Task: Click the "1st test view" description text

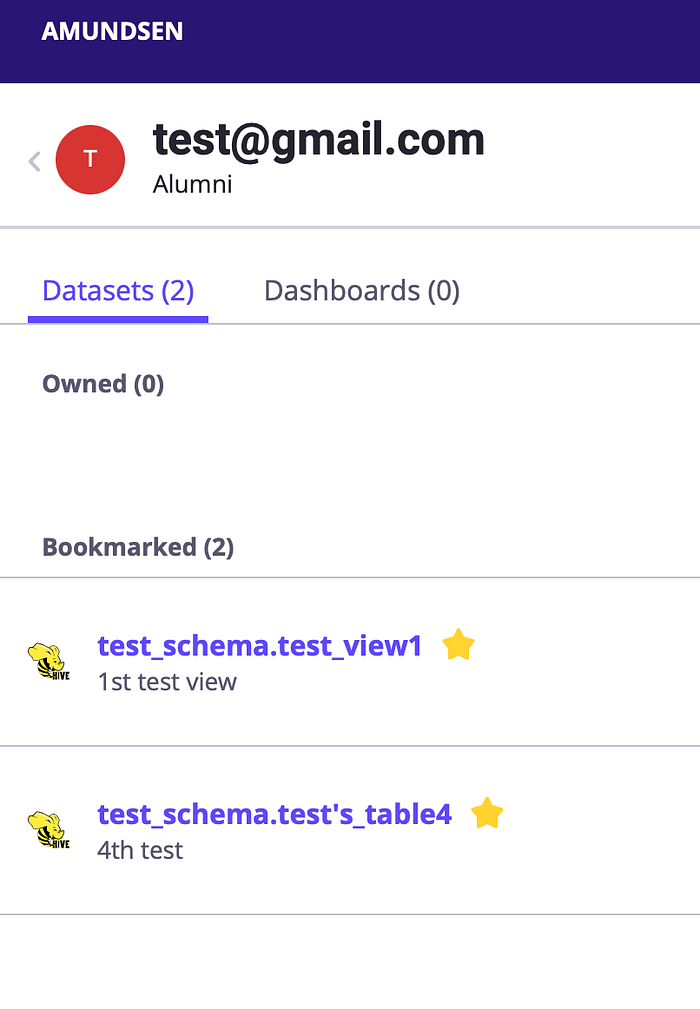Action: coord(167,682)
